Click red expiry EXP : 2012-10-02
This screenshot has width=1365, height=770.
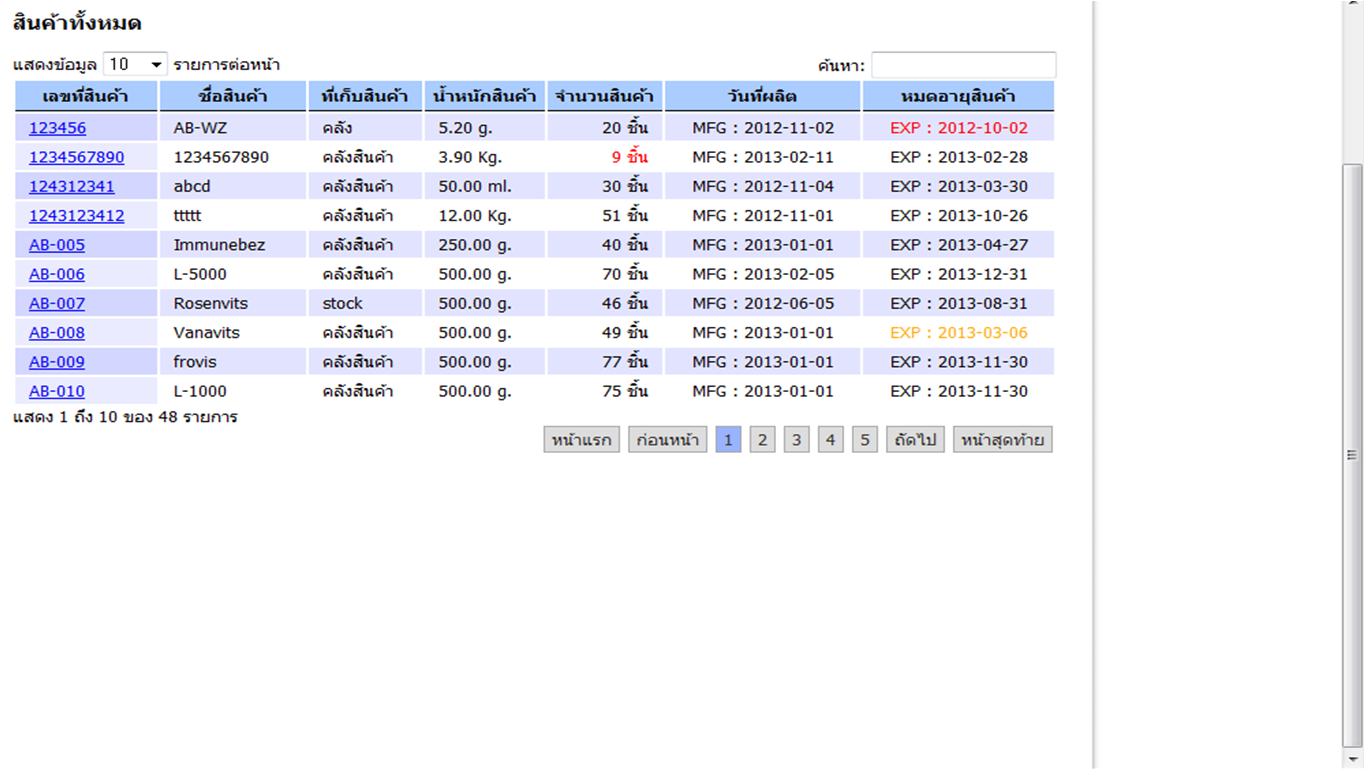959,128
